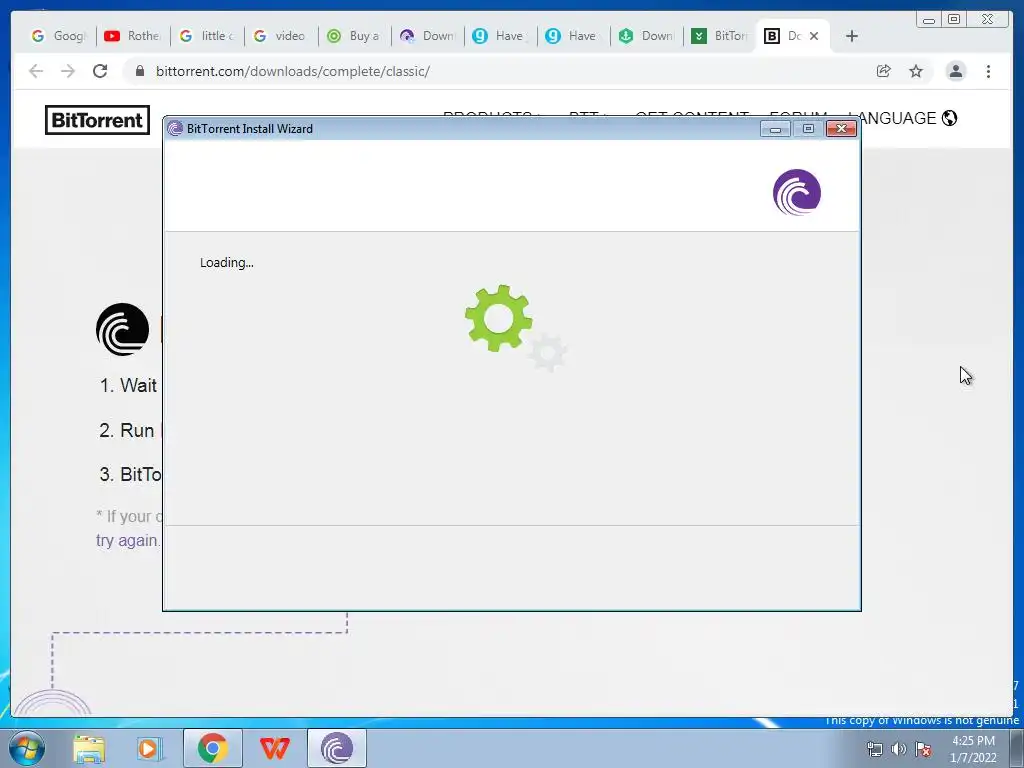Switch to the 'little c' Google tab

pyautogui.click(x=206, y=36)
